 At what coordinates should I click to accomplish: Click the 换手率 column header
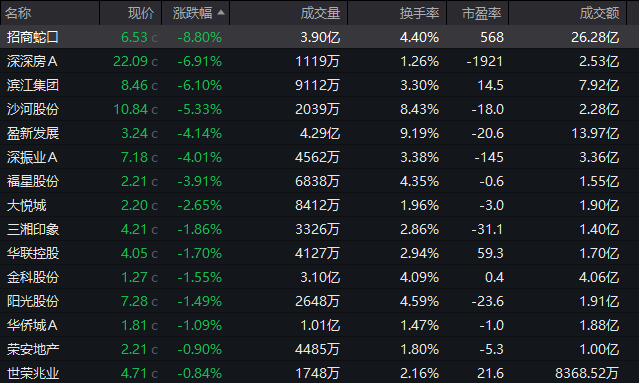[419, 13]
